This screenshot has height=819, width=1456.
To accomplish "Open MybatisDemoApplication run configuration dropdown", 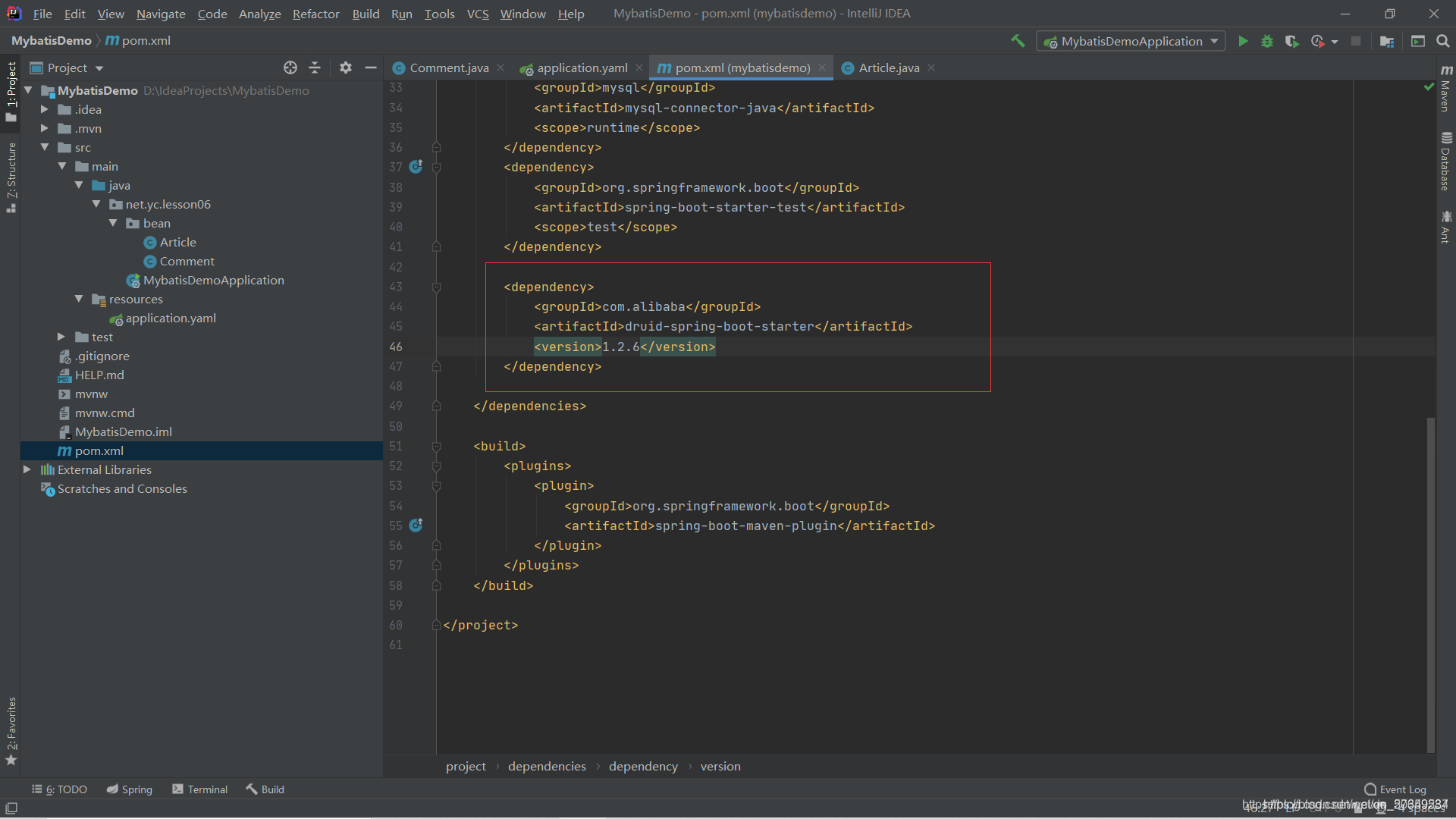I will click(x=1130, y=41).
